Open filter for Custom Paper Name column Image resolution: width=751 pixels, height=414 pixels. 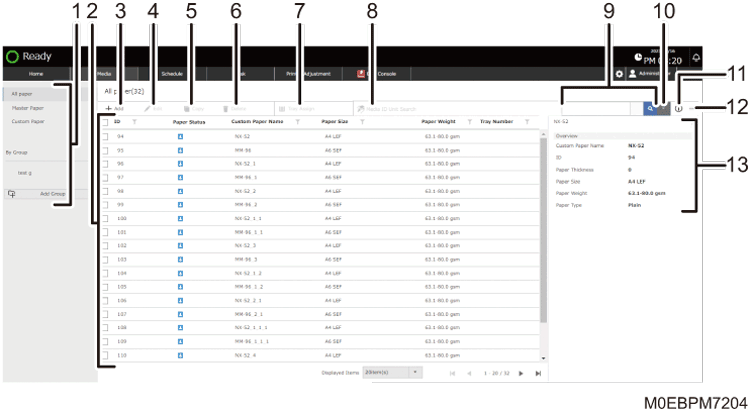pos(298,121)
